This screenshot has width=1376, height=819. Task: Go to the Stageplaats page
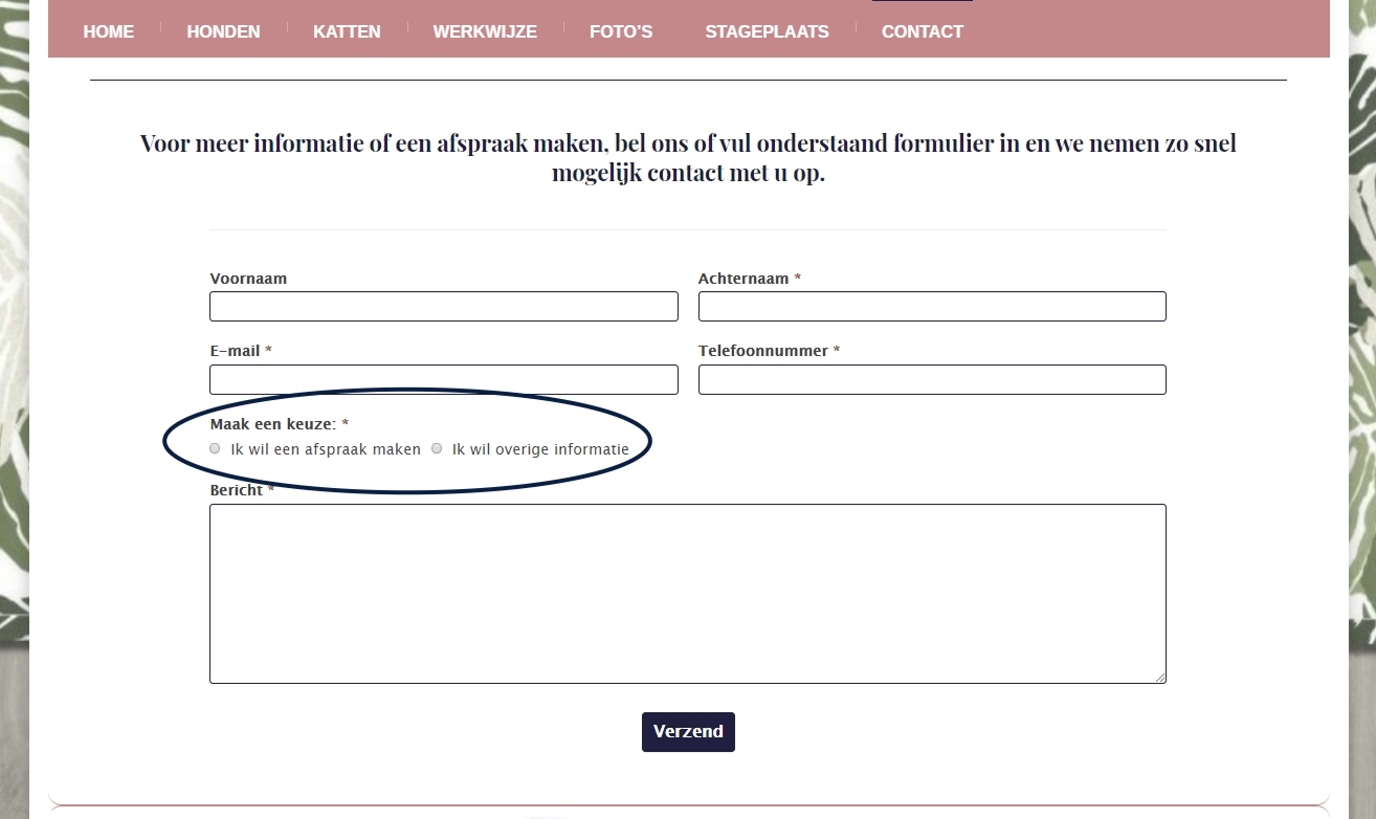tap(766, 32)
